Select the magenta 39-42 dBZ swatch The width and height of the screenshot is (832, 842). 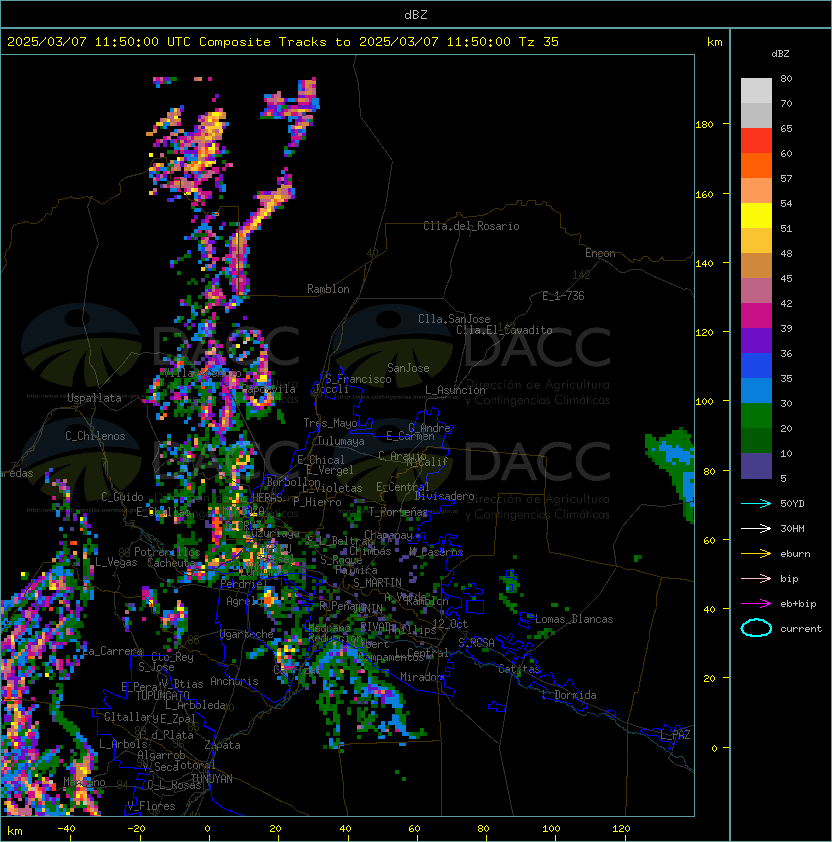756,316
